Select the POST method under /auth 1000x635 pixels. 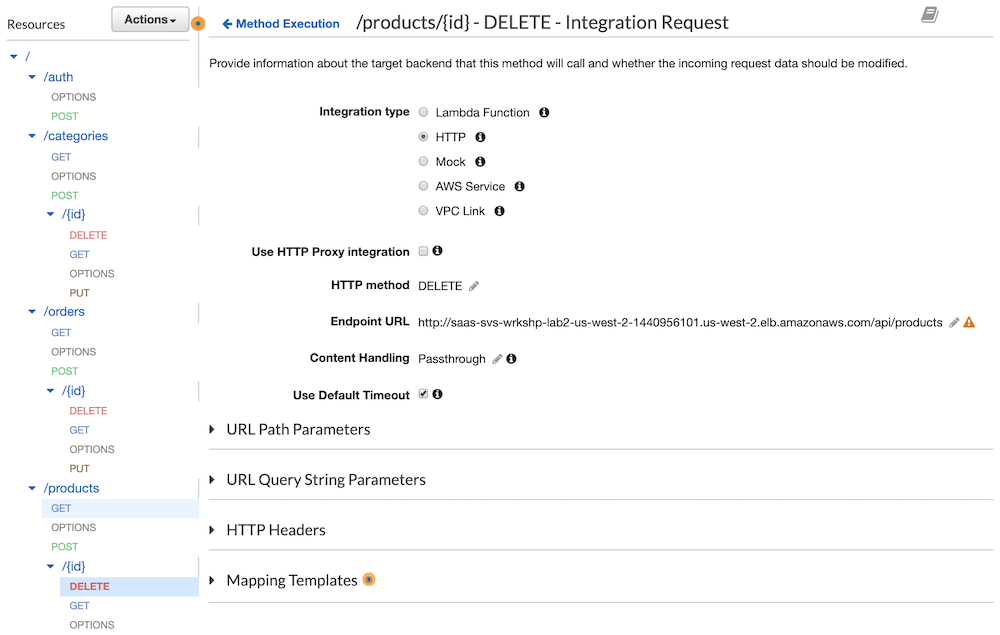point(64,116)
